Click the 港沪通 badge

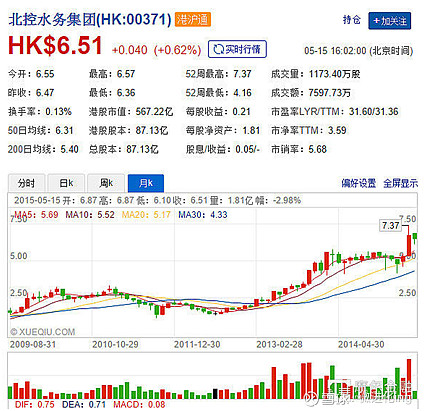tap(192, 20)
